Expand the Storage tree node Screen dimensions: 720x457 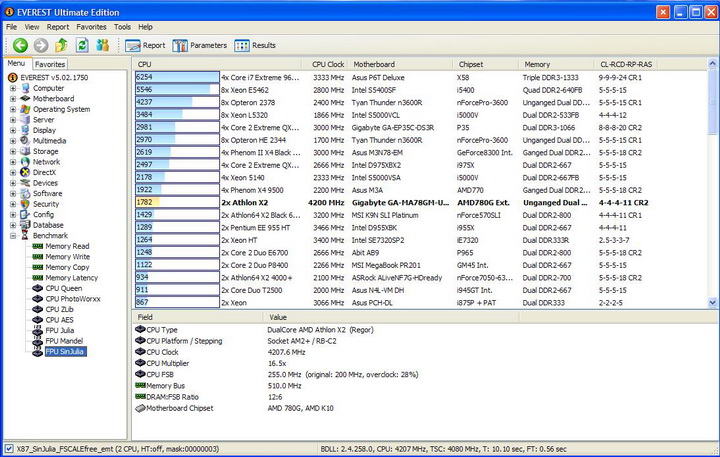pos(13,152)
